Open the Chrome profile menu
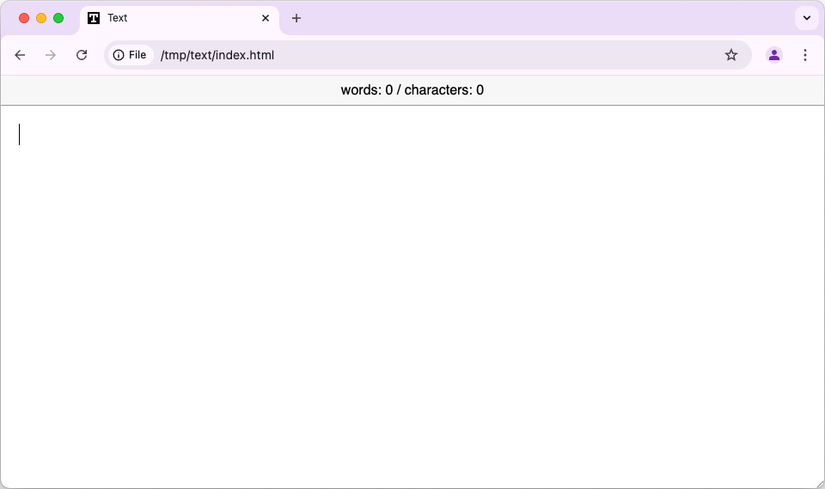The width and height of the screenshot is (825, 489). [774, 55]
